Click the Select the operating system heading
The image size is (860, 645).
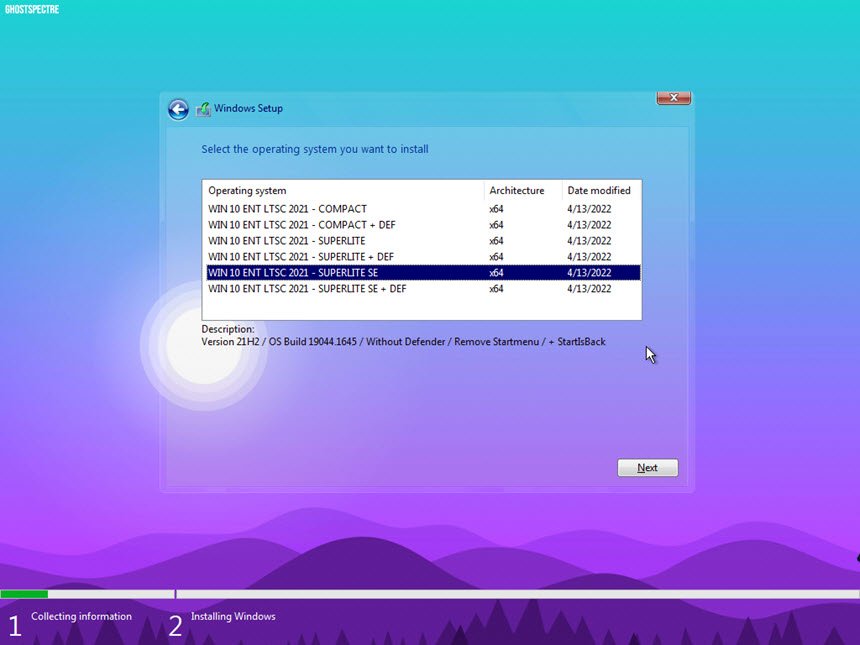coord(315,149)
